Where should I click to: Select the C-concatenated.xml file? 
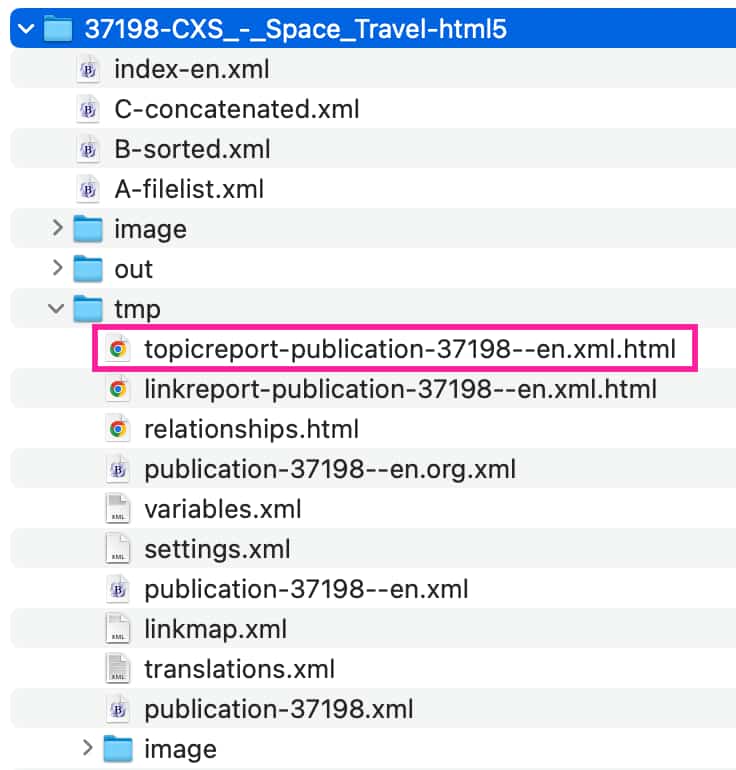coord(236,109)
